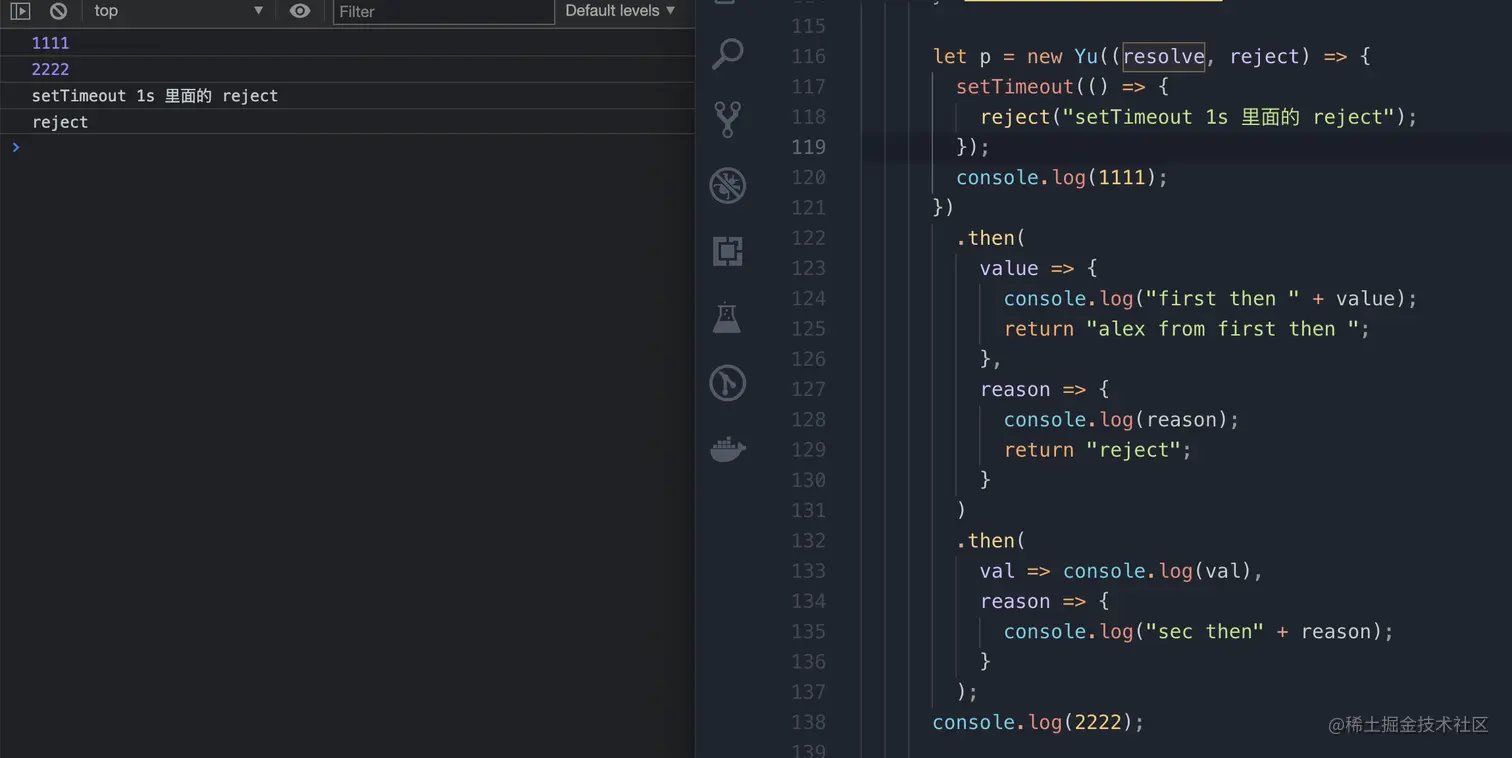The image size is (1512, 758).
Task: Clear the console with the ban icon
Action: [58, 11]
